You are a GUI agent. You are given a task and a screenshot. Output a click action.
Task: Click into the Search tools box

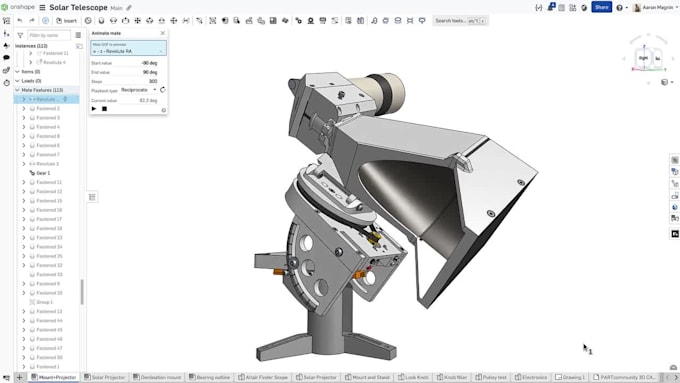pos(461,20)
